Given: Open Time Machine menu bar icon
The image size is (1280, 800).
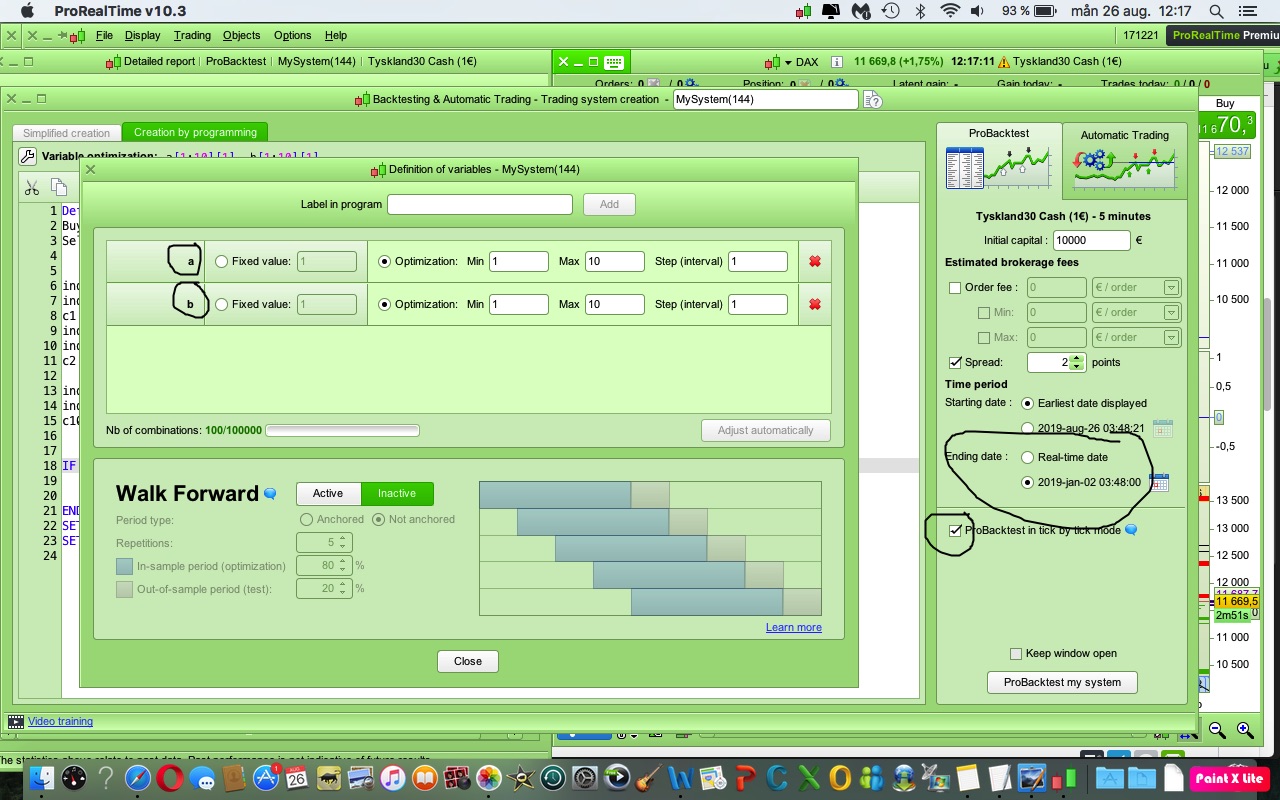Looking at the screenshot, I should 890,11.
